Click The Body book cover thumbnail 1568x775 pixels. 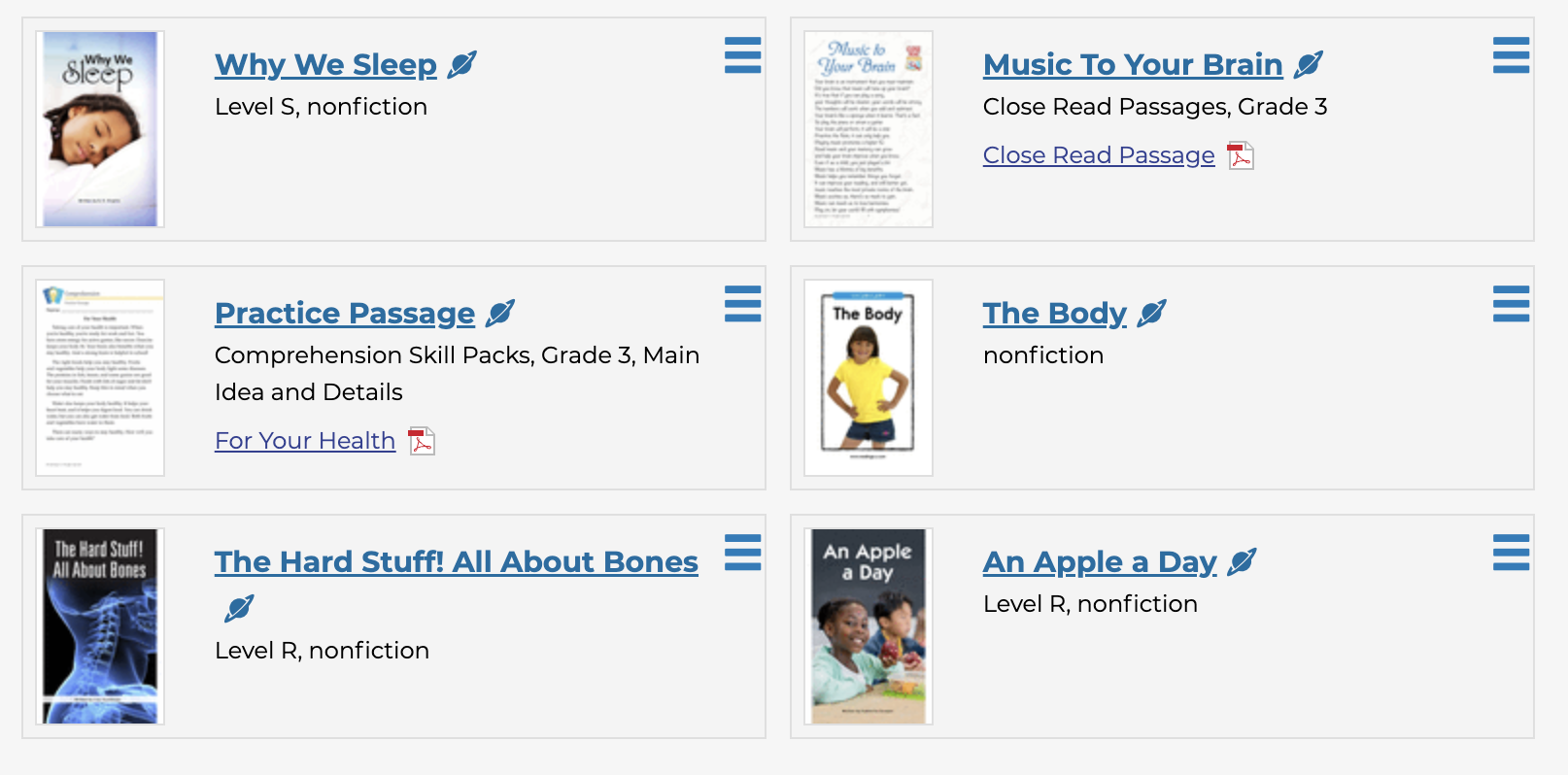click(868, 378)
